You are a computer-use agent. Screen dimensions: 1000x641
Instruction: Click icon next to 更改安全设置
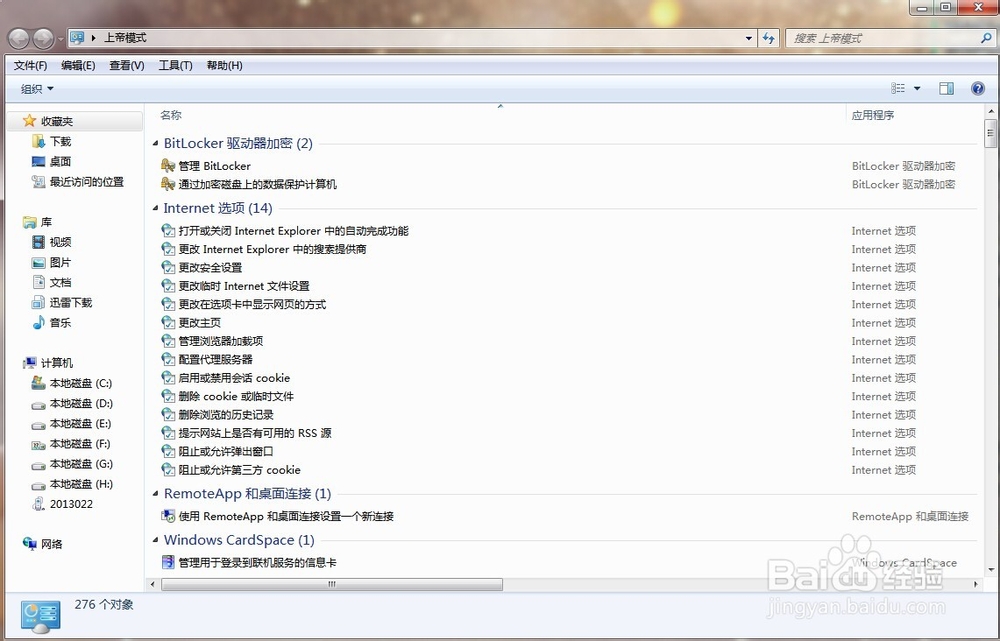tap(168, 267)
